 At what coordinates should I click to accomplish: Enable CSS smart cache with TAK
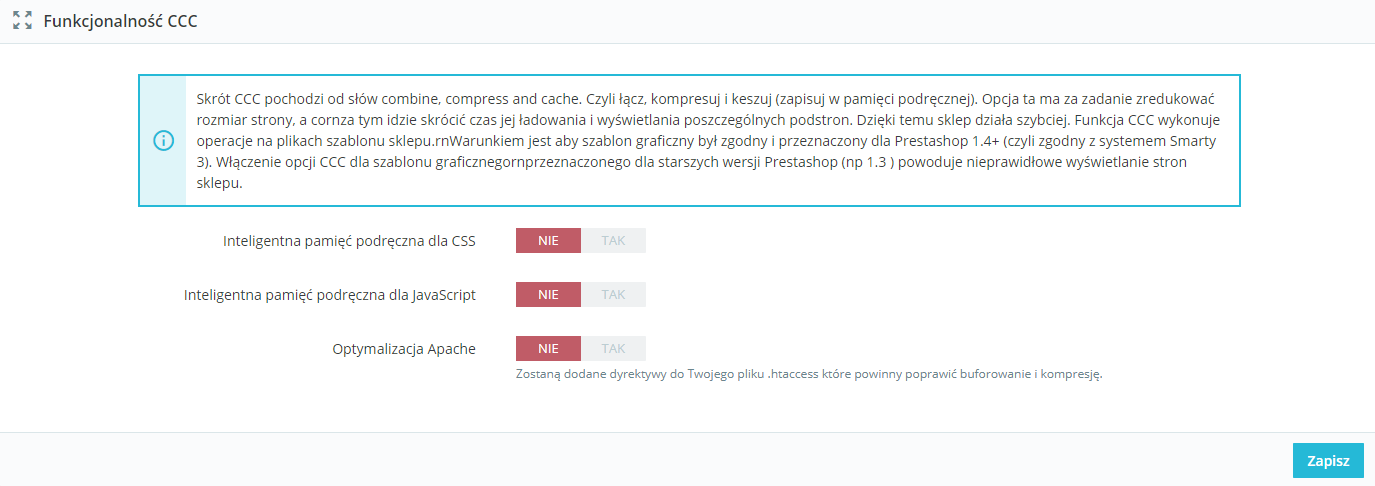coord(613,241)
